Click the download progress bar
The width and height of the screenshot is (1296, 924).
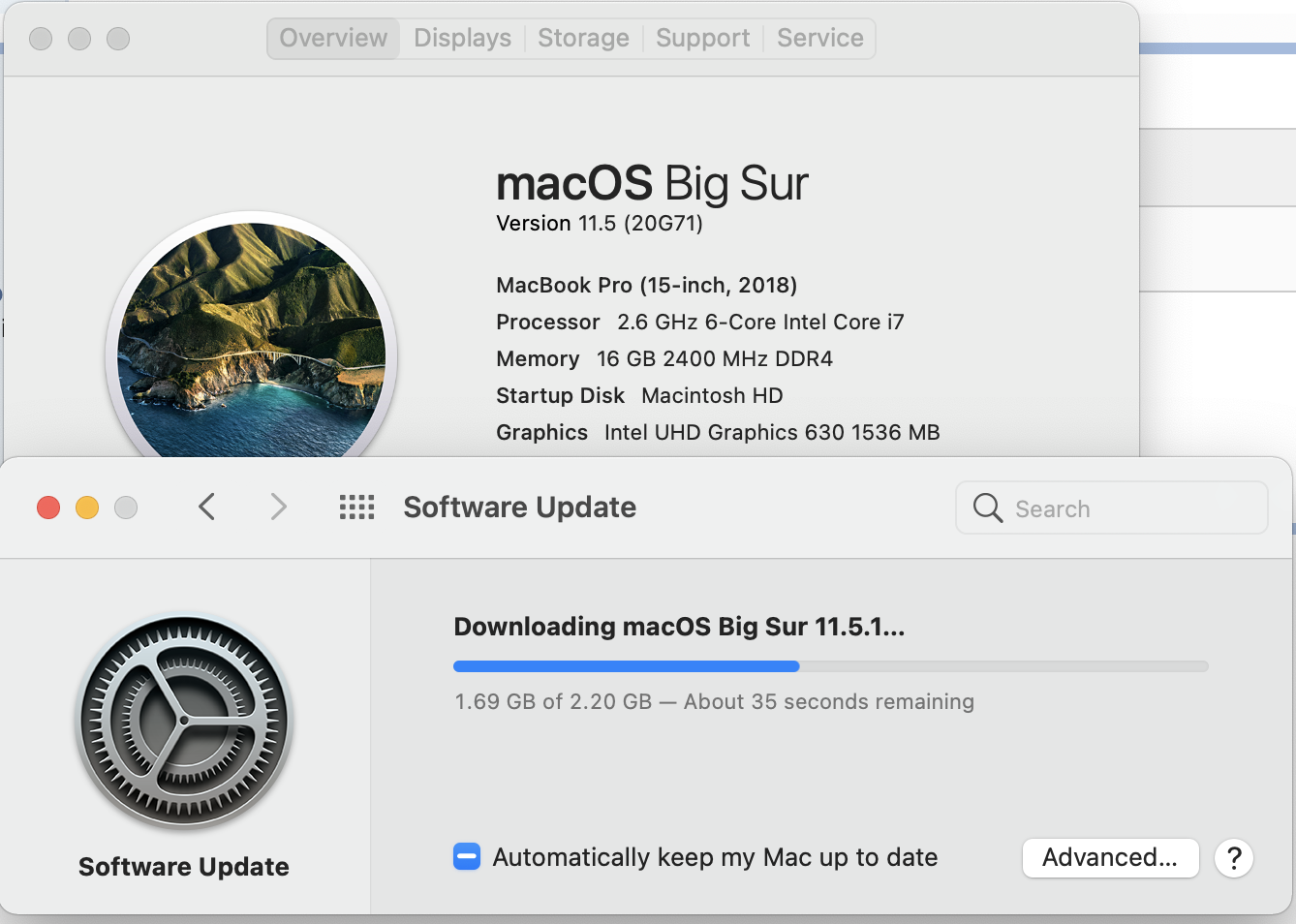point(831,666)
